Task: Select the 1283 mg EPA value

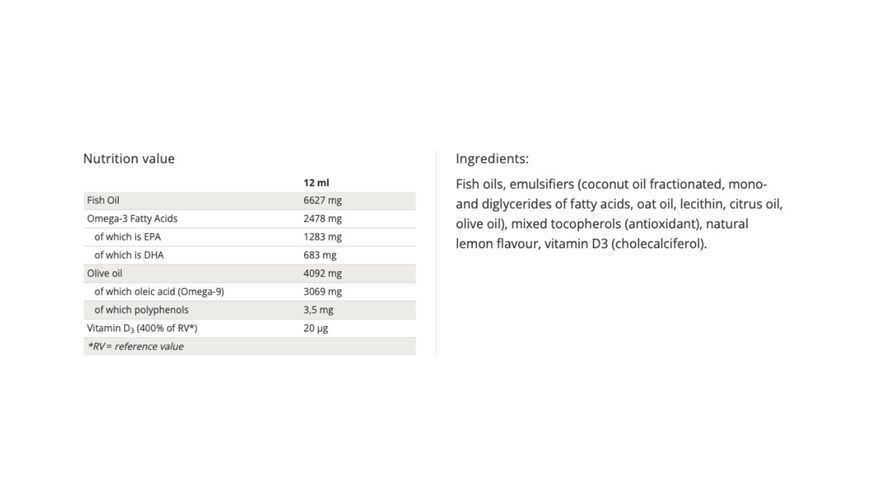Action: [322, 237]
